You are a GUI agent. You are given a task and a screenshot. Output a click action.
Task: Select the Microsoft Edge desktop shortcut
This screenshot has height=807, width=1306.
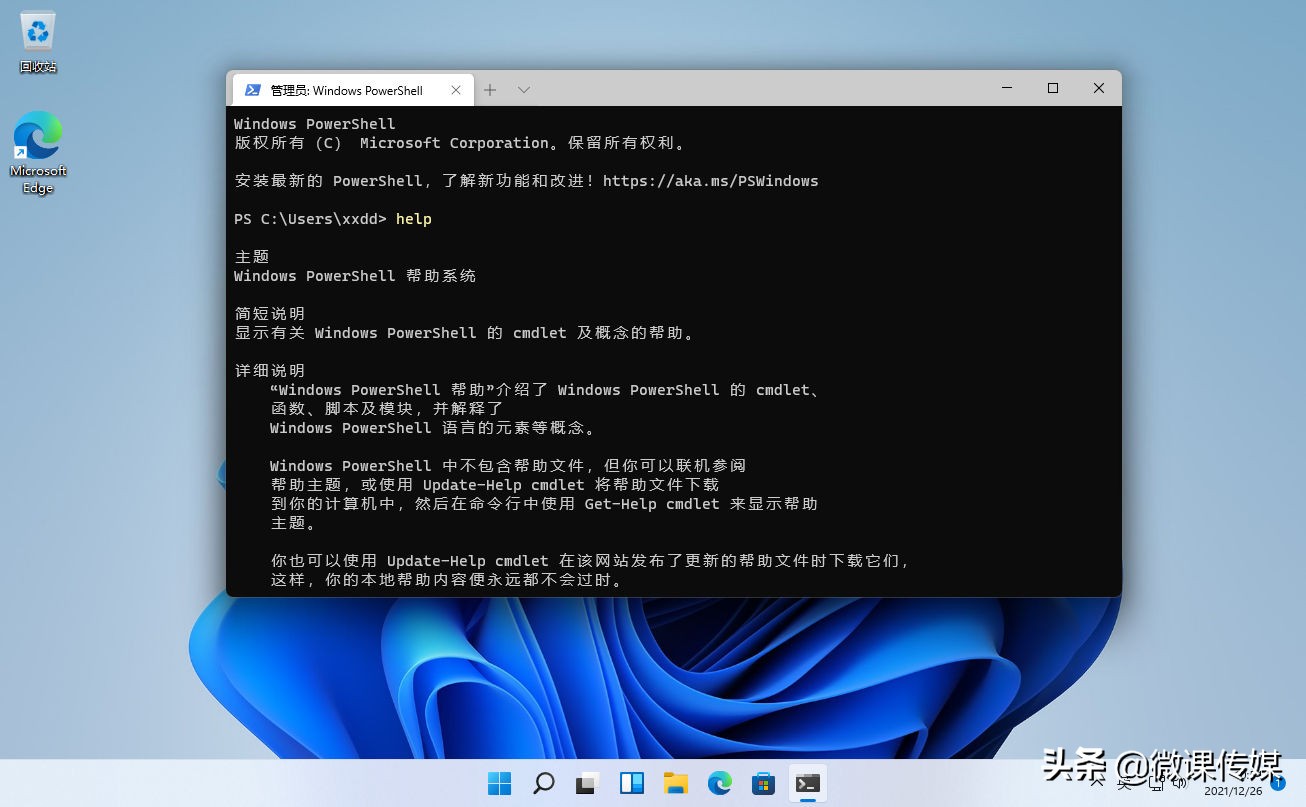pyautogui.click(x=38, y=152)
